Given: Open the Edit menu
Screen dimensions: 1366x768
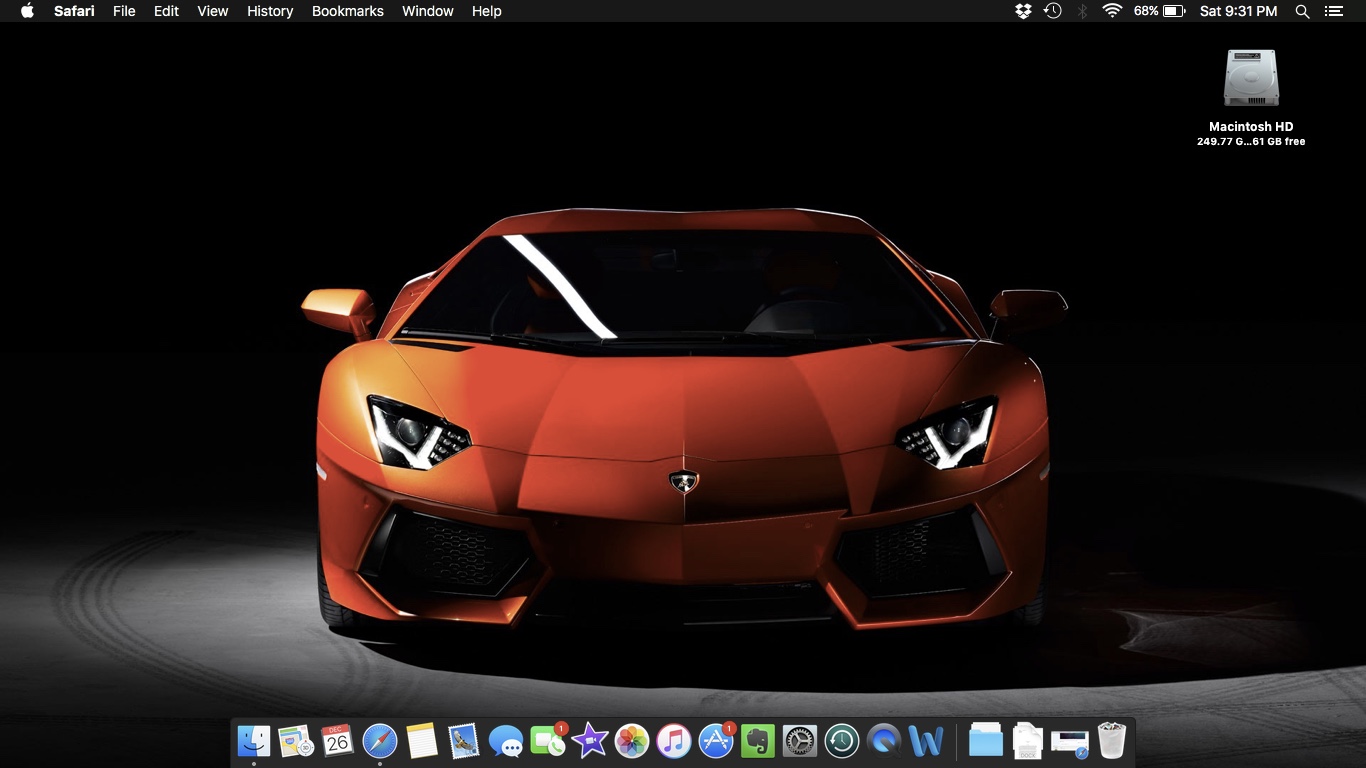Looking at the screenshot, I should (166, 11).
